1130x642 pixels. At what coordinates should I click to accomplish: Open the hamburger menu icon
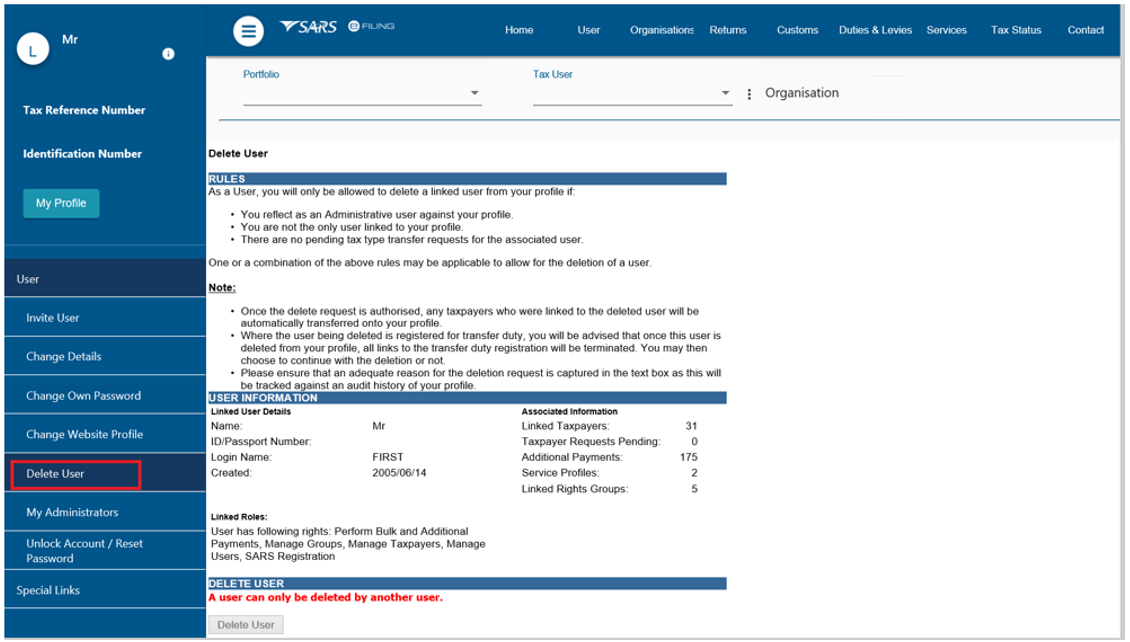249,31
